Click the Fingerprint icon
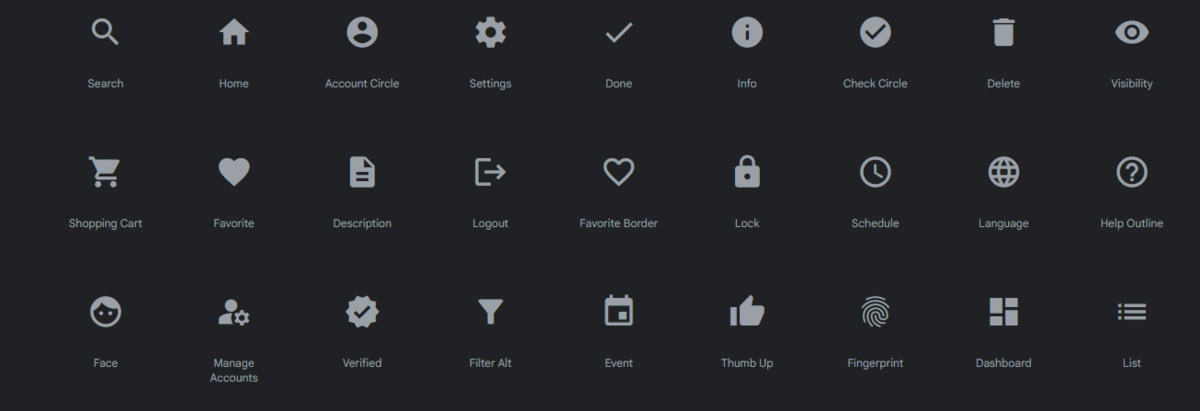The image size is (1200, 411). [875, 312]
